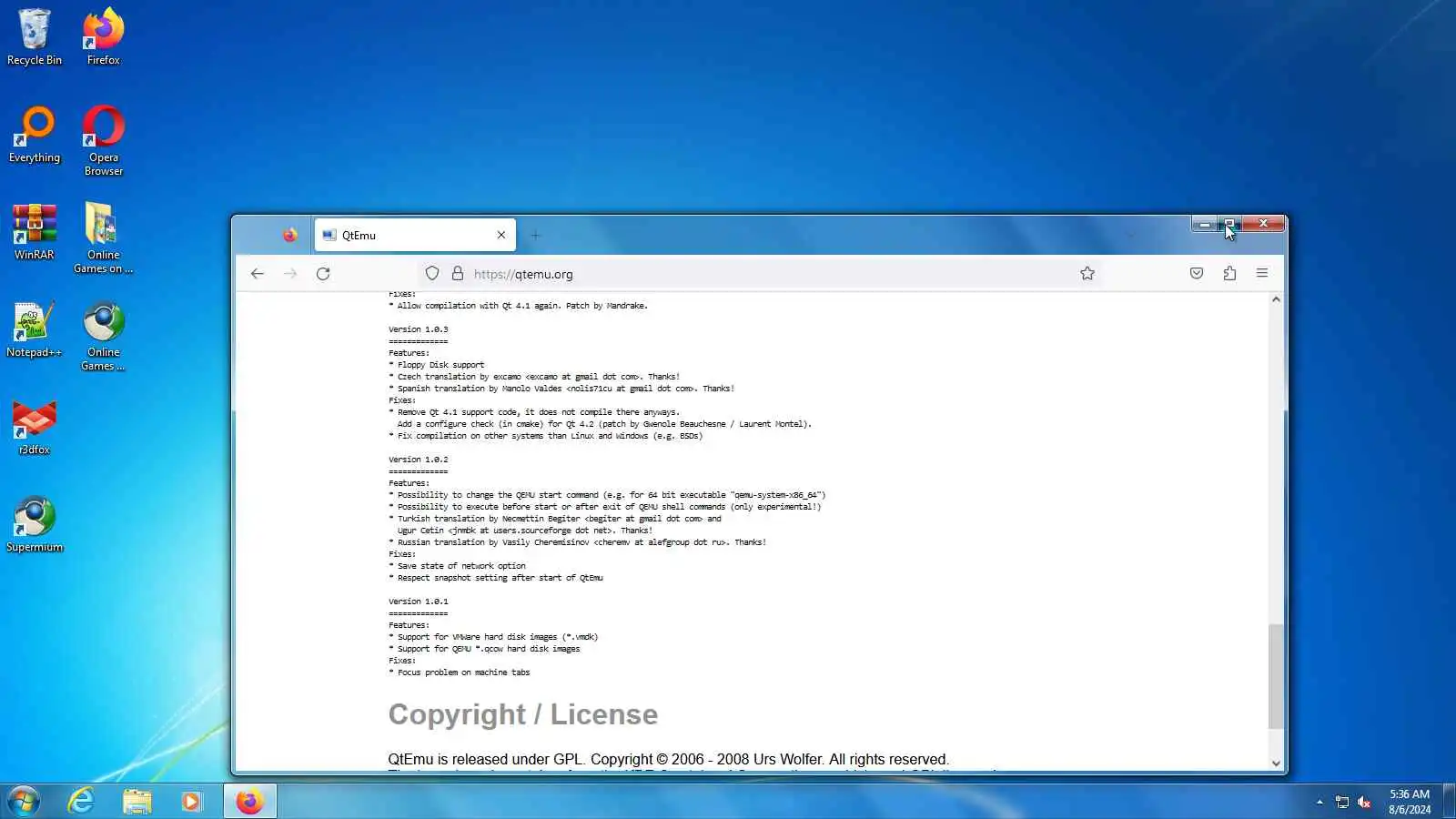This screenshot has height=819, width=1456.
Task: Click the forward navigation arrow in Firefox
Action: 290,274
